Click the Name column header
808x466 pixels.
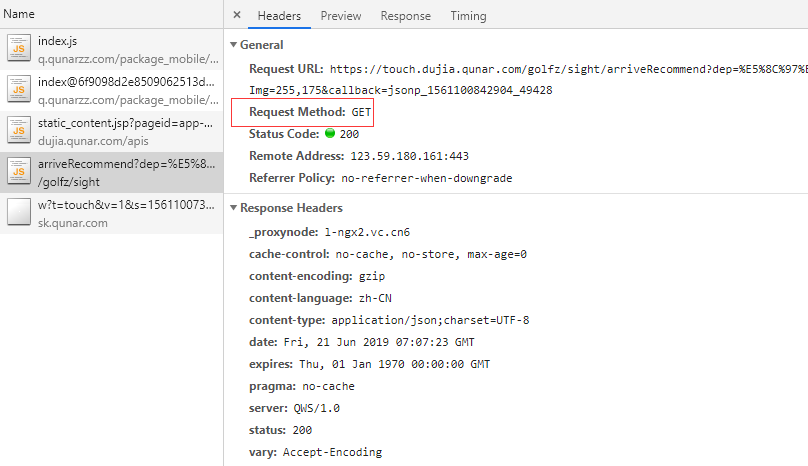19,15
